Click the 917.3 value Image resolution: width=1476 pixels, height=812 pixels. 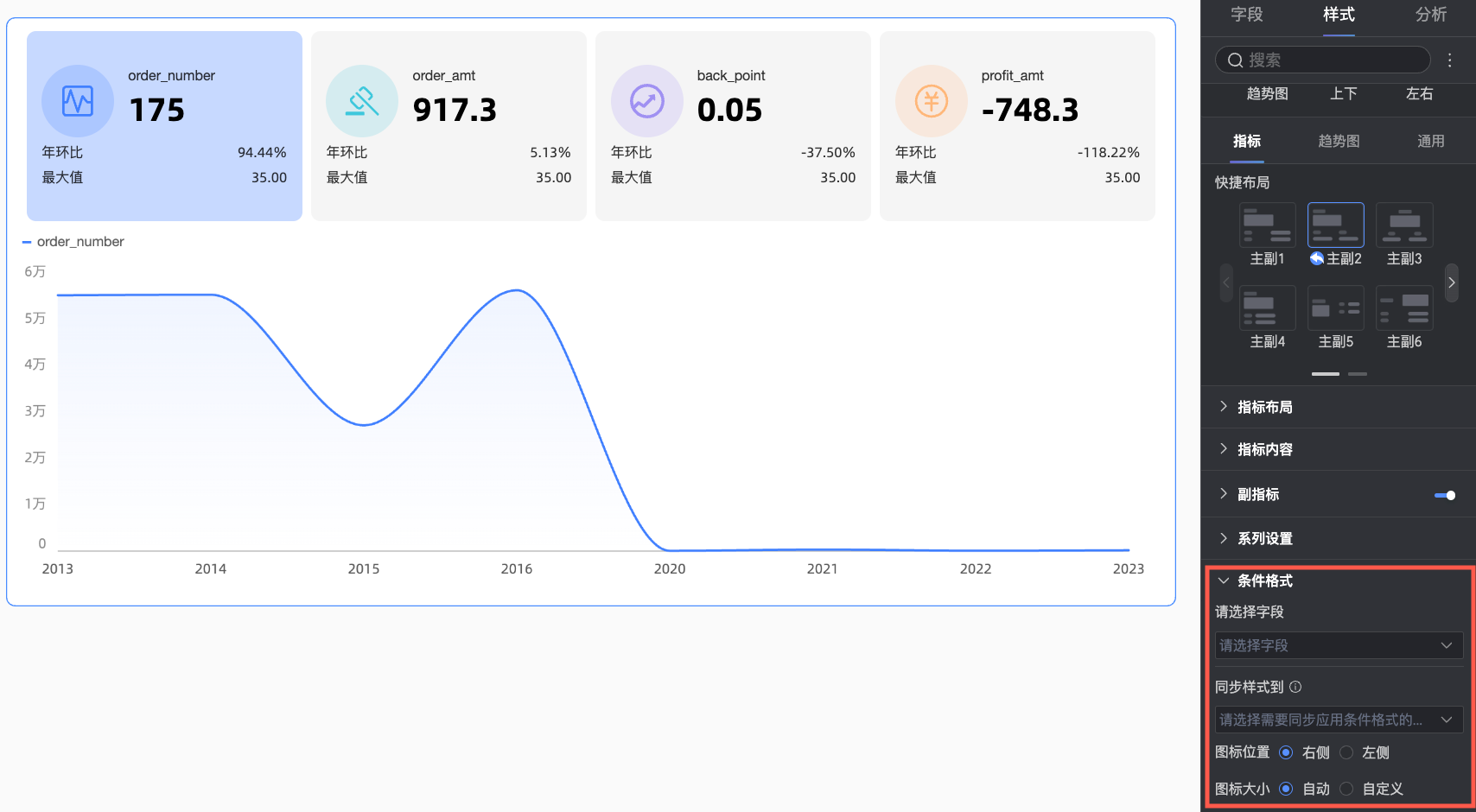[x=455, y=110]
